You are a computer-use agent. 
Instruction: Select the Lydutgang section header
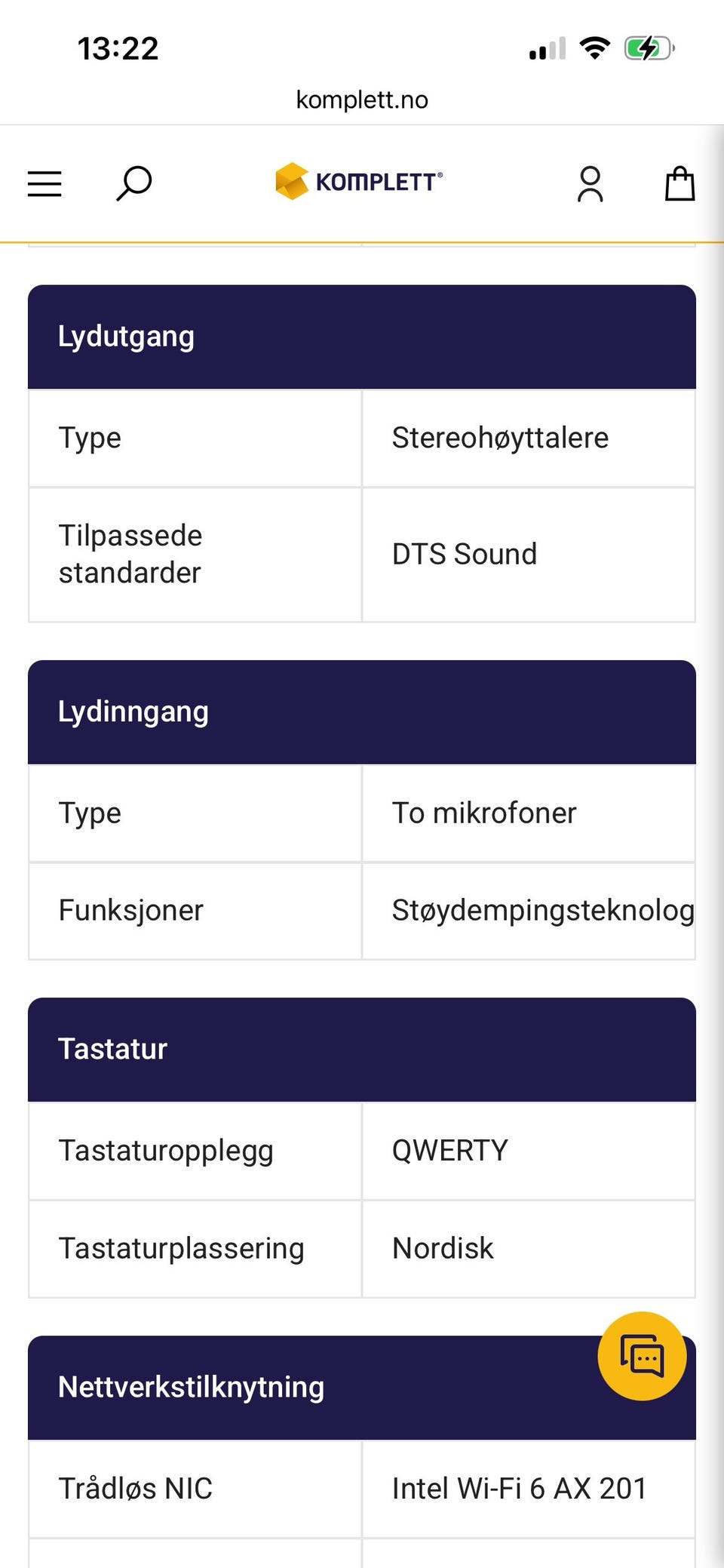pos(362,337)
